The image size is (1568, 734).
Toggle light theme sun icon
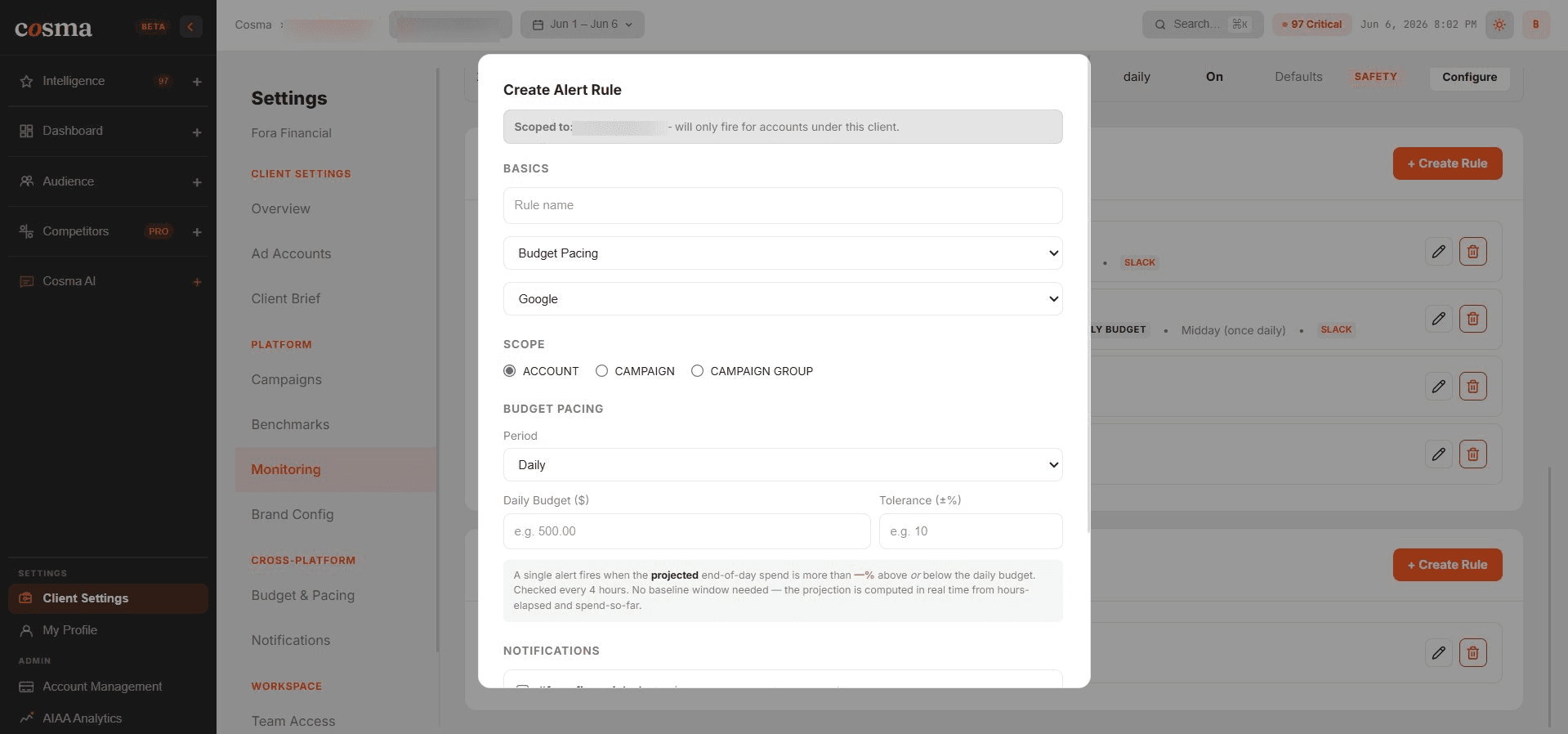1499,25
